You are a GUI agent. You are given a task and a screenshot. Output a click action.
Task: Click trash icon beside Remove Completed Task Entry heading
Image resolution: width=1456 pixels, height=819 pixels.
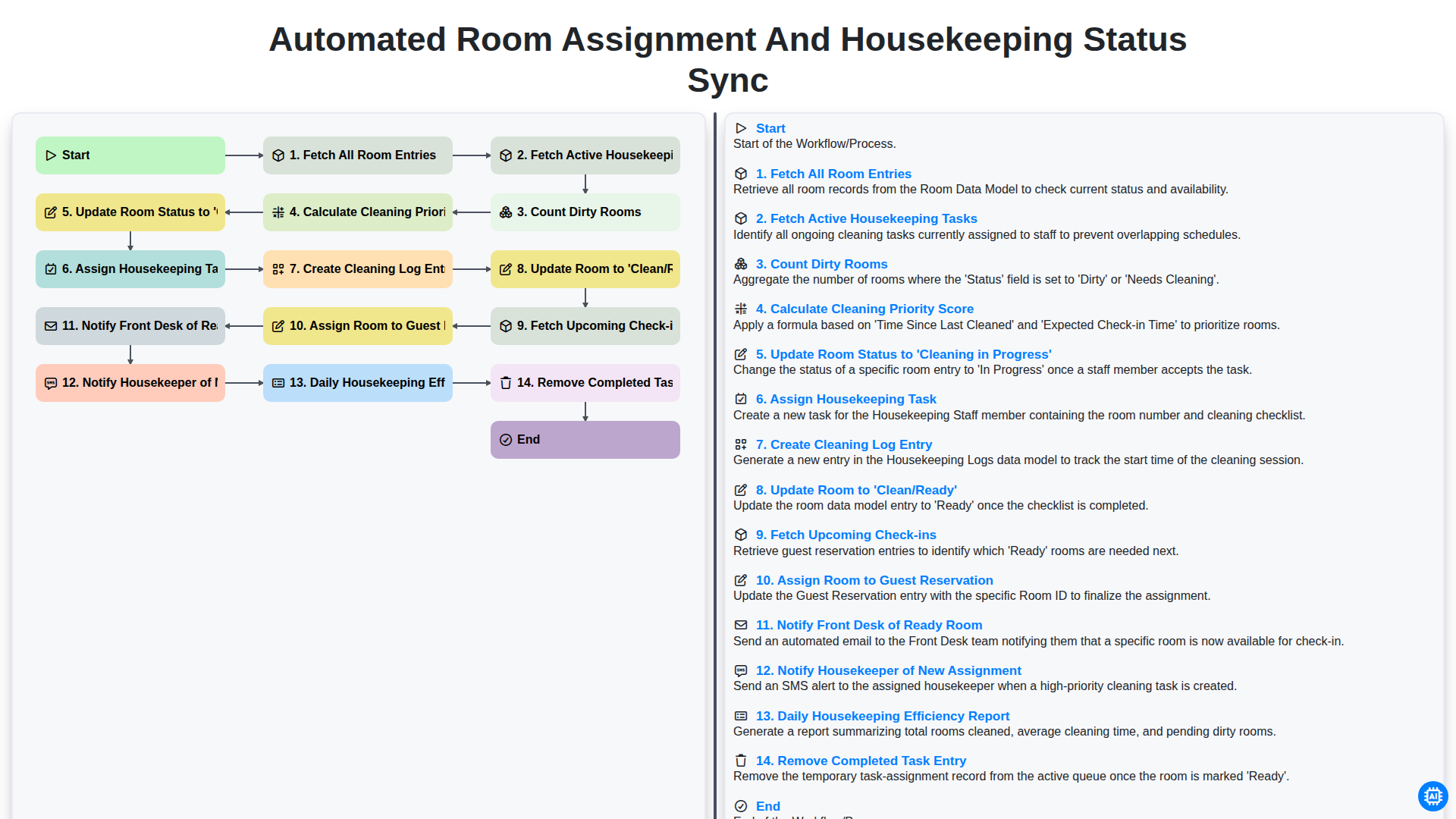tap(741, 761)
